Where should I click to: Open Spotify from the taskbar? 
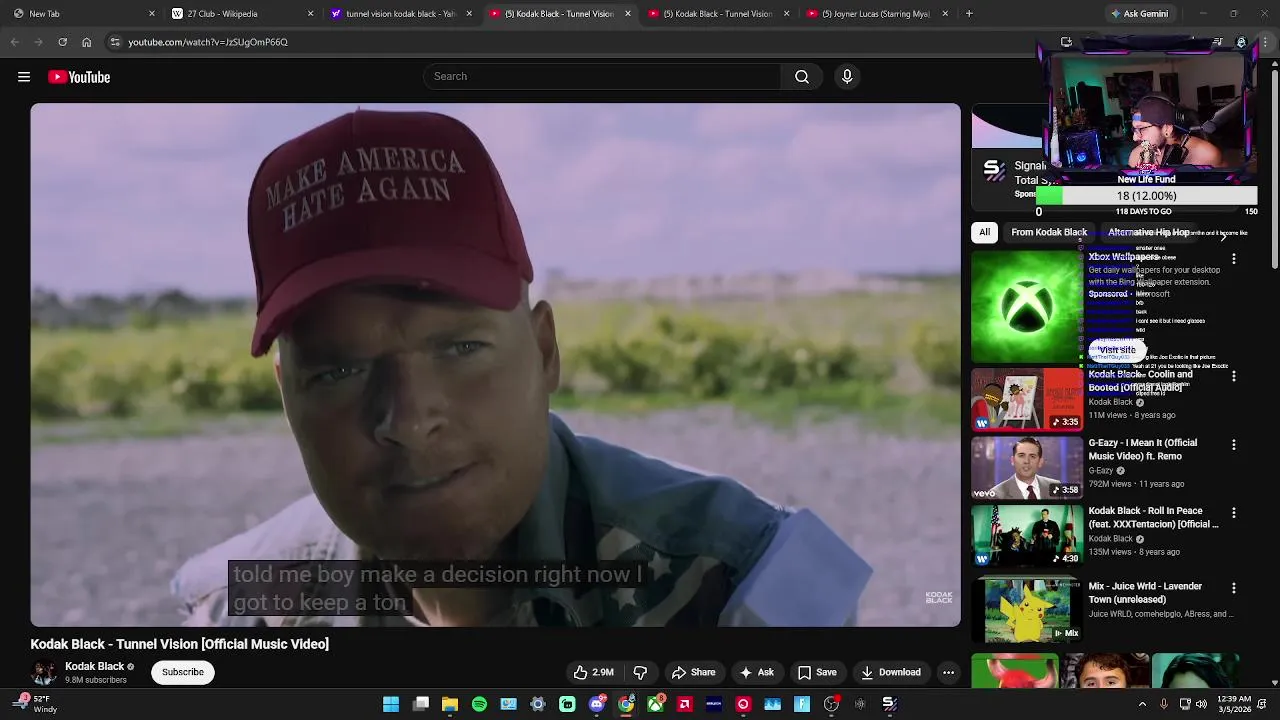pos(479,704)
